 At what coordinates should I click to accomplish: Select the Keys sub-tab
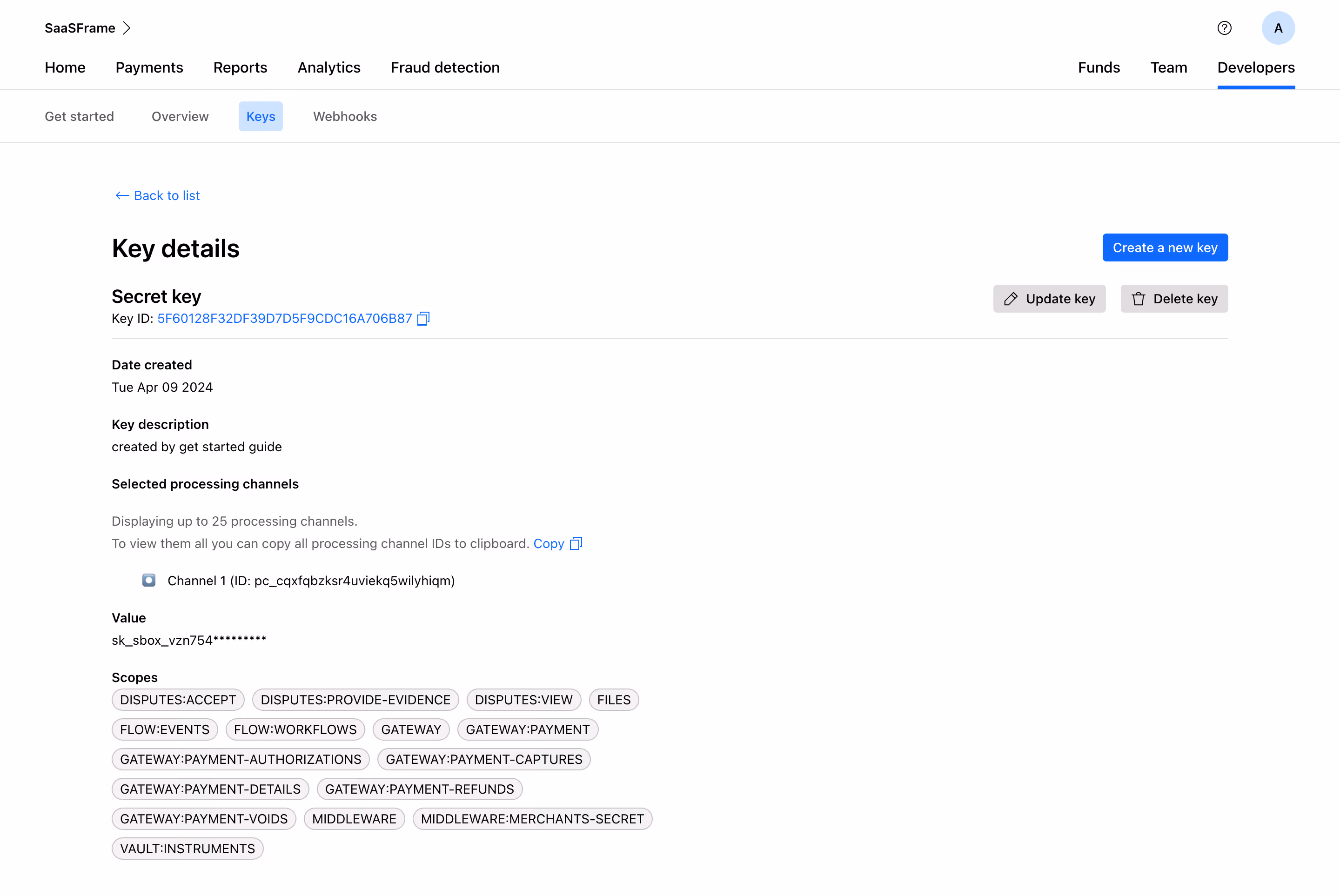click(x=261, y=117)
